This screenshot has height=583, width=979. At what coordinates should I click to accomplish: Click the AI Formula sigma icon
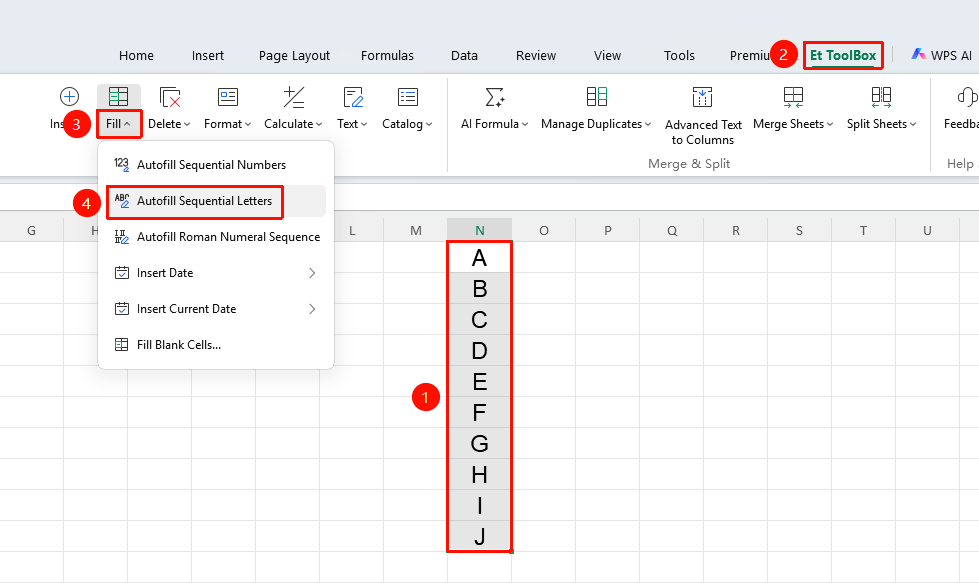click(x=494, y=97)
